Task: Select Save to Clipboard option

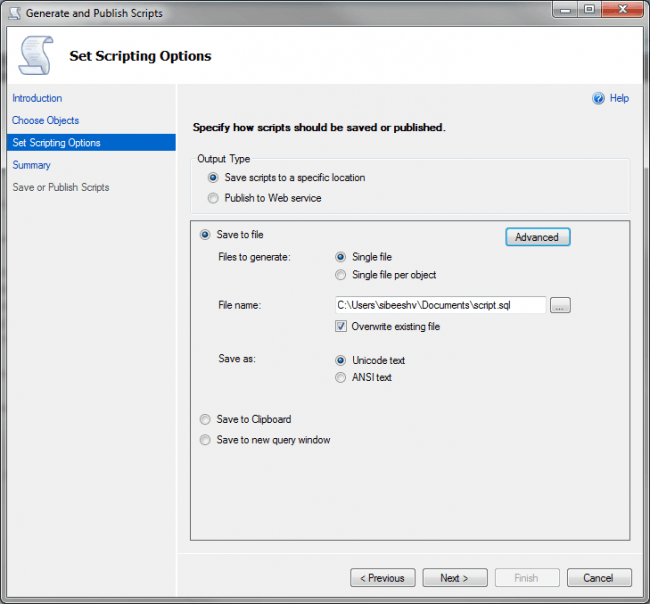Action: [x=206, y=420]
